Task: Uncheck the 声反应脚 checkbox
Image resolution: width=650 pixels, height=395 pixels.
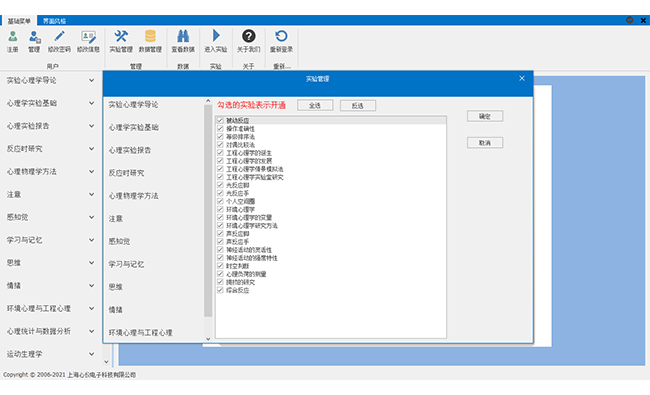Action: pyautogui.click(x=220, y=233)
